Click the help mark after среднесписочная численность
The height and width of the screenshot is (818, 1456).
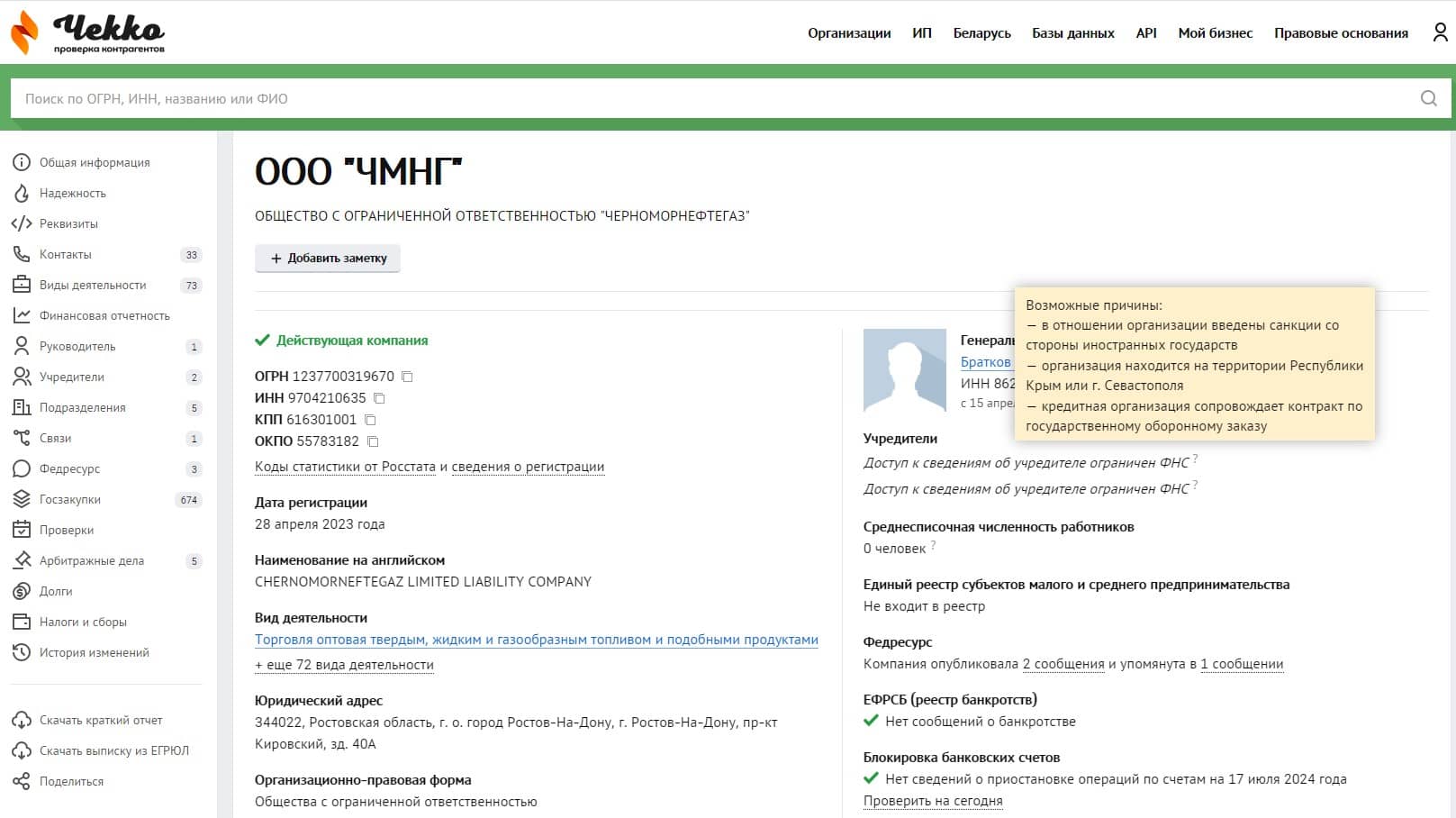click(933, 545)
